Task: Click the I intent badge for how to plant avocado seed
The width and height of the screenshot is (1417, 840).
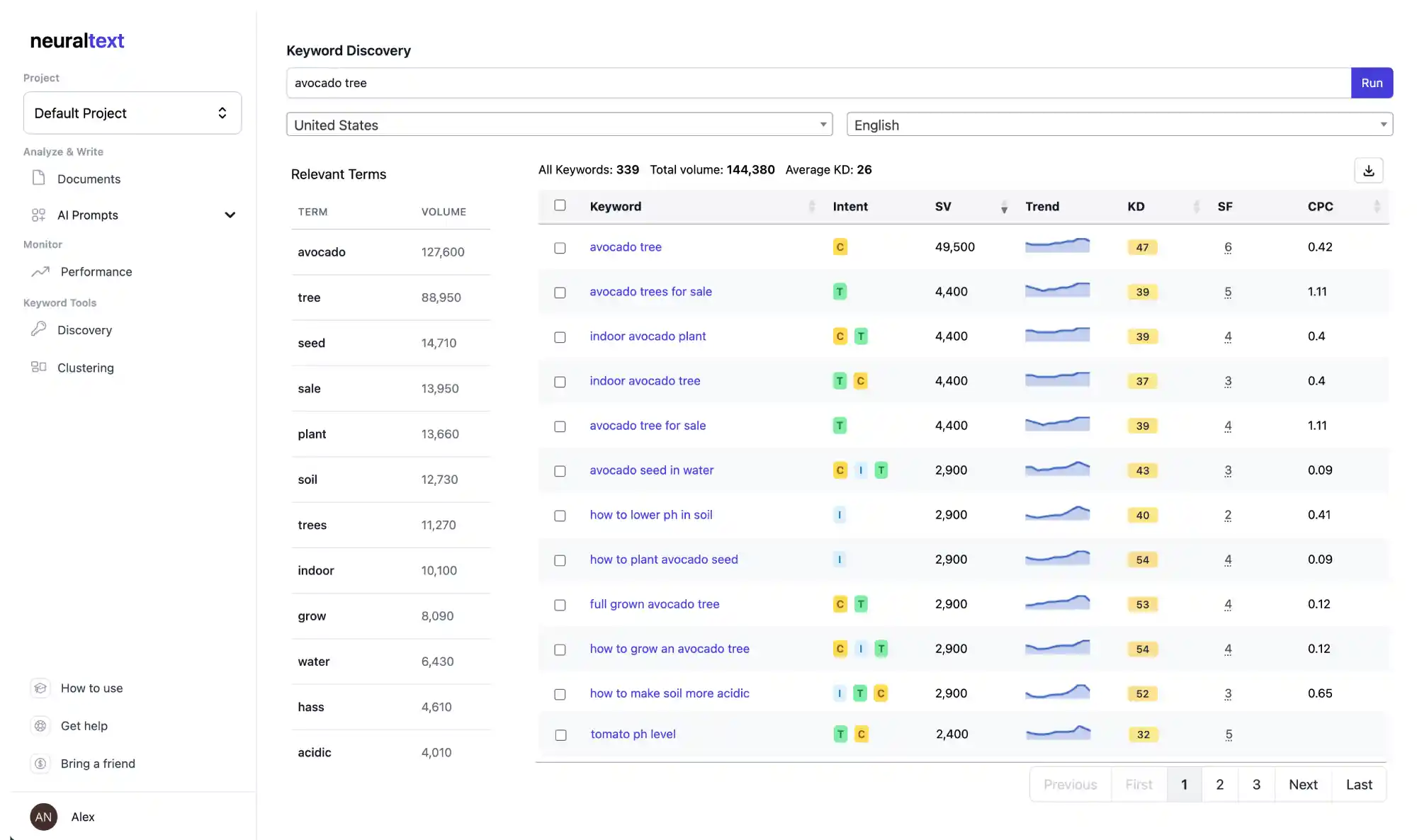Action: point(840,559)
